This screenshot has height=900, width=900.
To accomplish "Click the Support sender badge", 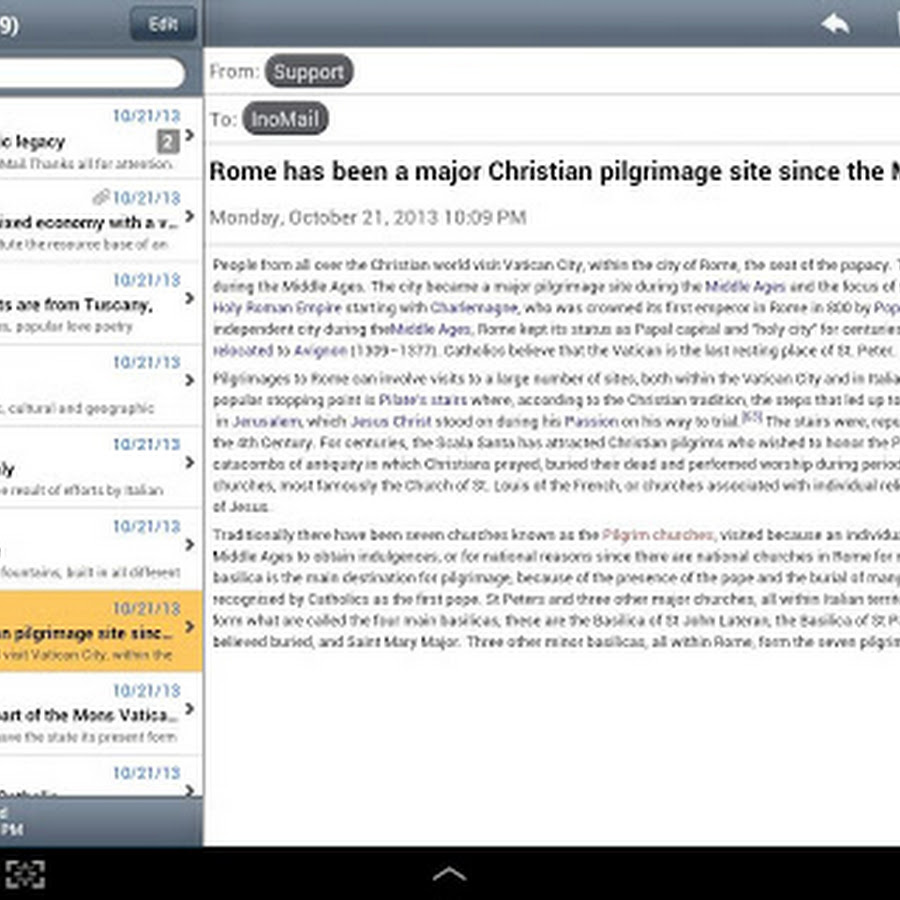I will tap(308, 71).
